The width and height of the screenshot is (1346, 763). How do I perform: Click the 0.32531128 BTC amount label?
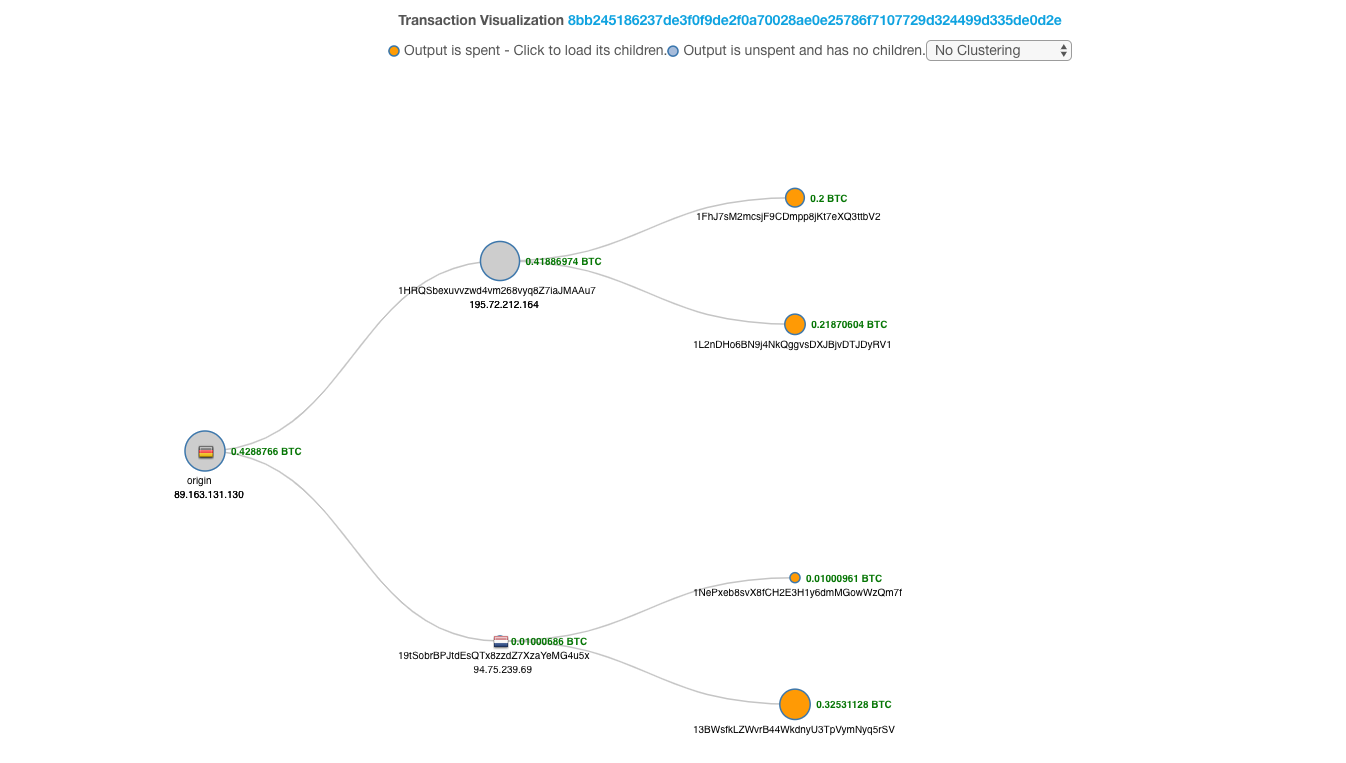tap(854, 705)
